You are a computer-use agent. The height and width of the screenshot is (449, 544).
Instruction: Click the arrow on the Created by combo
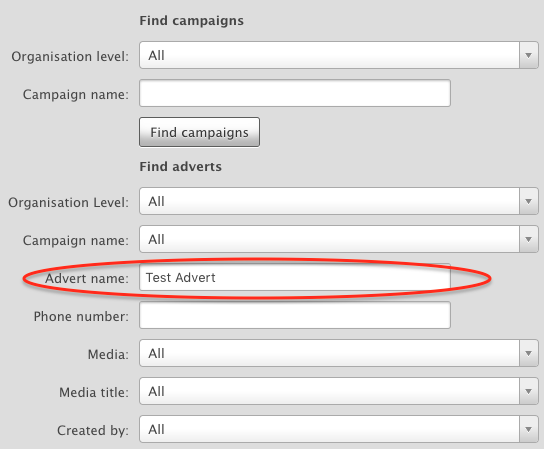coord(529,430)
